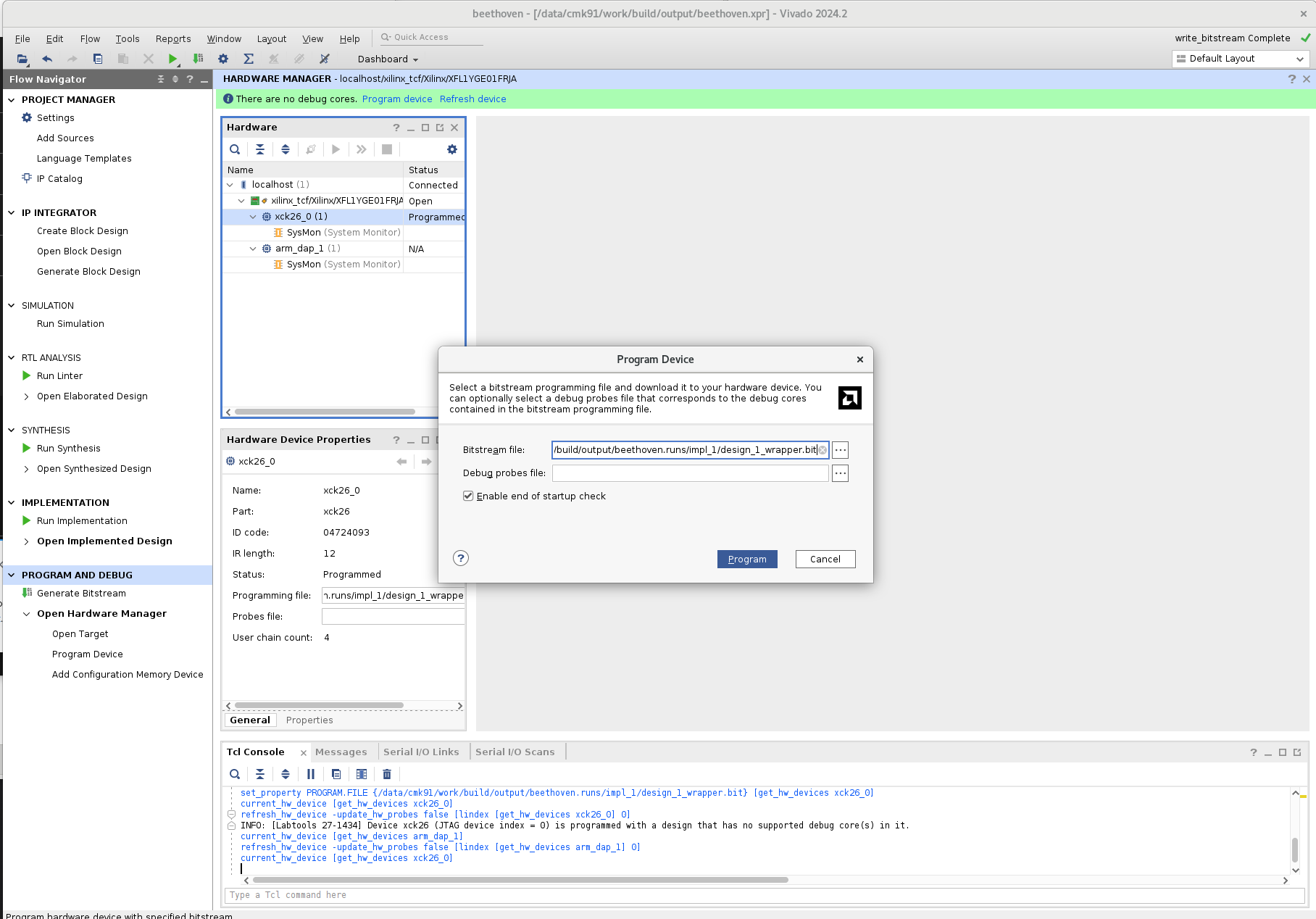The width and height of the screenshot is (1316, 919).
Task: Go to next object in Device Properties
Action: (427, 462)
